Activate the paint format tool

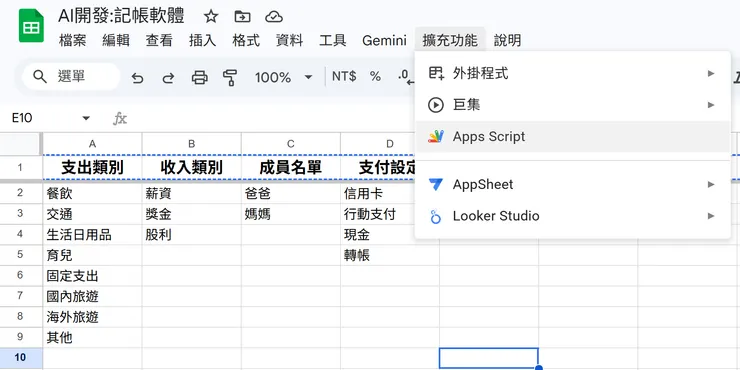point(230,77)
